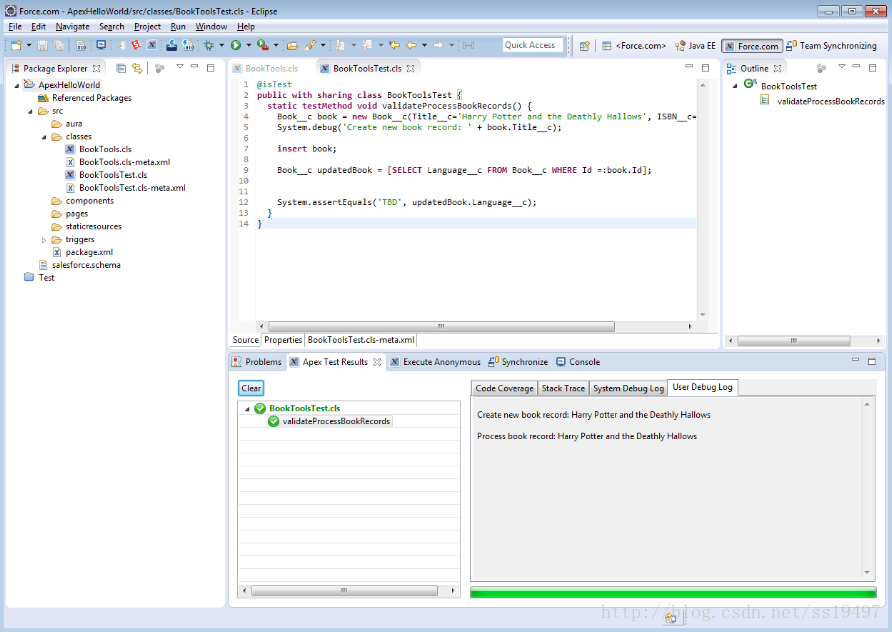Image resolution: width=892 pixels, height=632 pixels.
Task: Click the monitor icon in the toolbar
Action: click(101, 46)
